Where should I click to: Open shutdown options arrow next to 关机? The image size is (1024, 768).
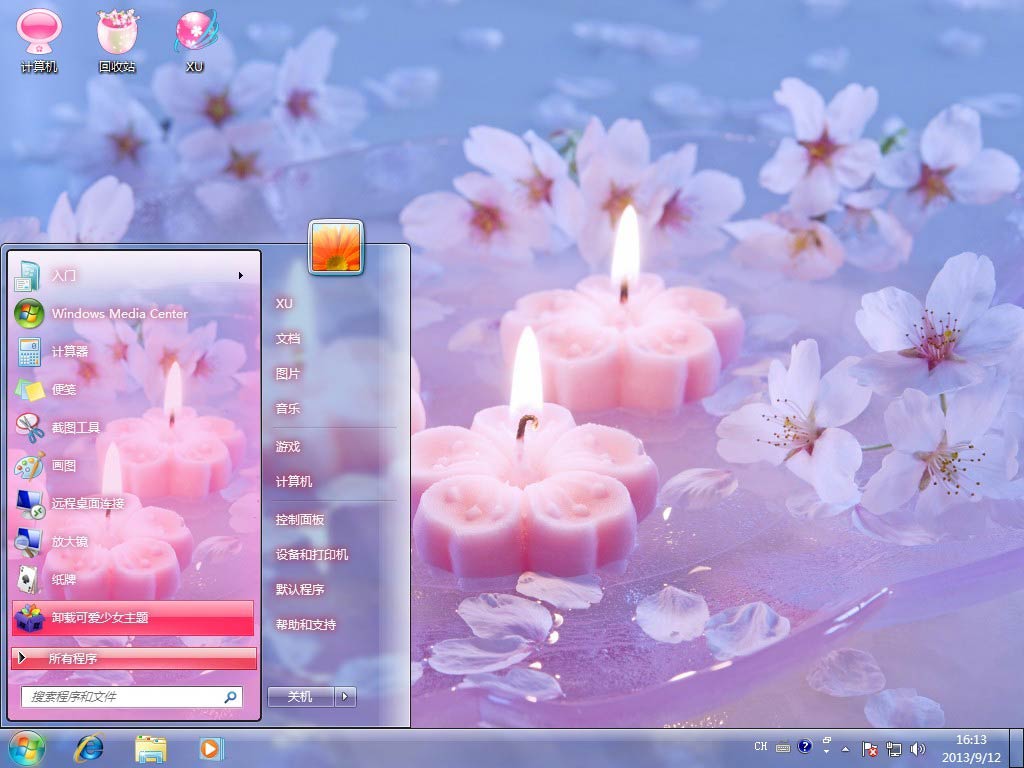346,697
